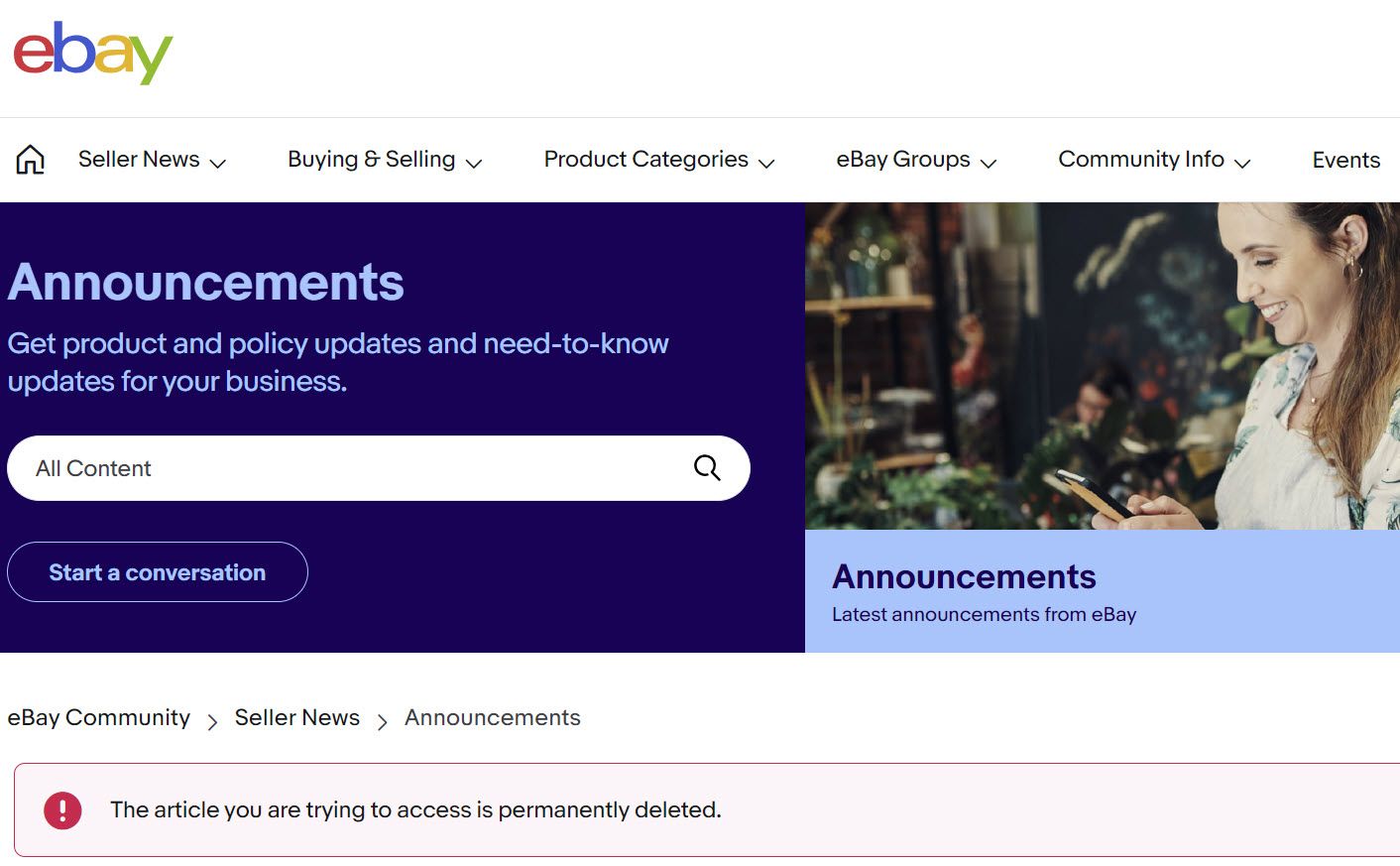Go to community home via house icon
Viewport: 1400px width, 866px height.
(31, 159)
